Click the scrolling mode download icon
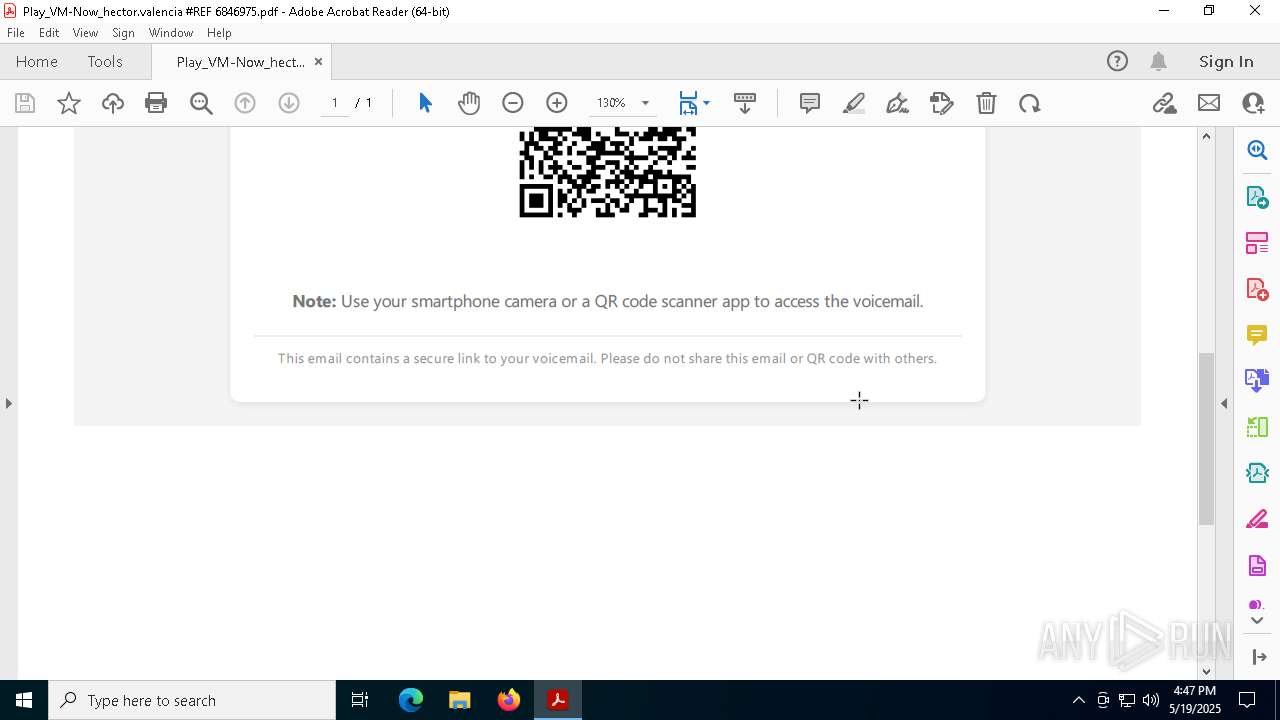 pos(745,103)
